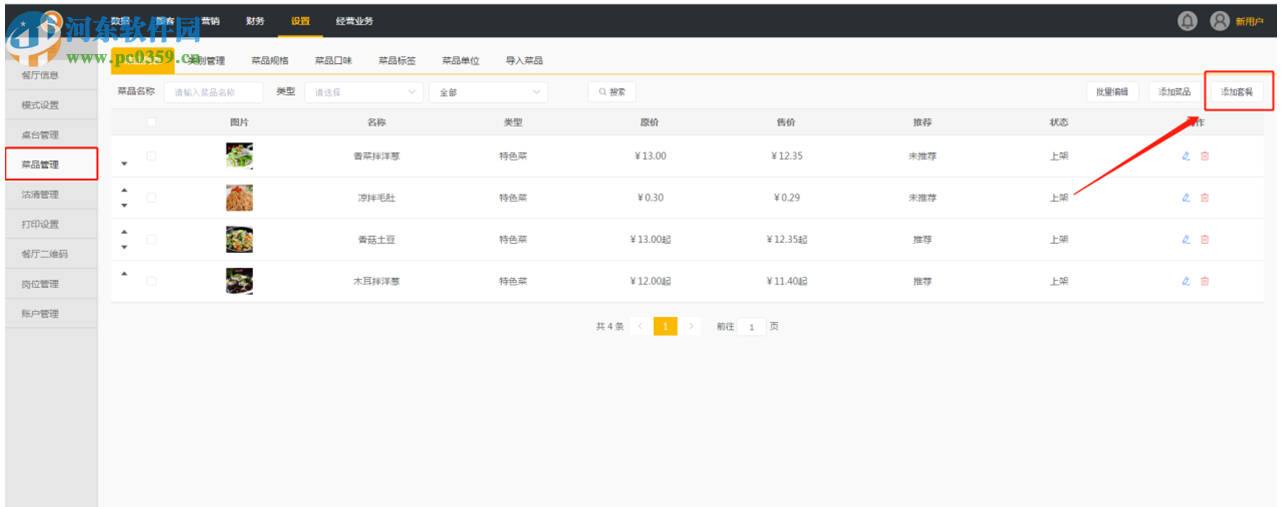1285x507 pixels.
Task: Move 凉拌毛肚 down in the list
Action: click(125, 206)
